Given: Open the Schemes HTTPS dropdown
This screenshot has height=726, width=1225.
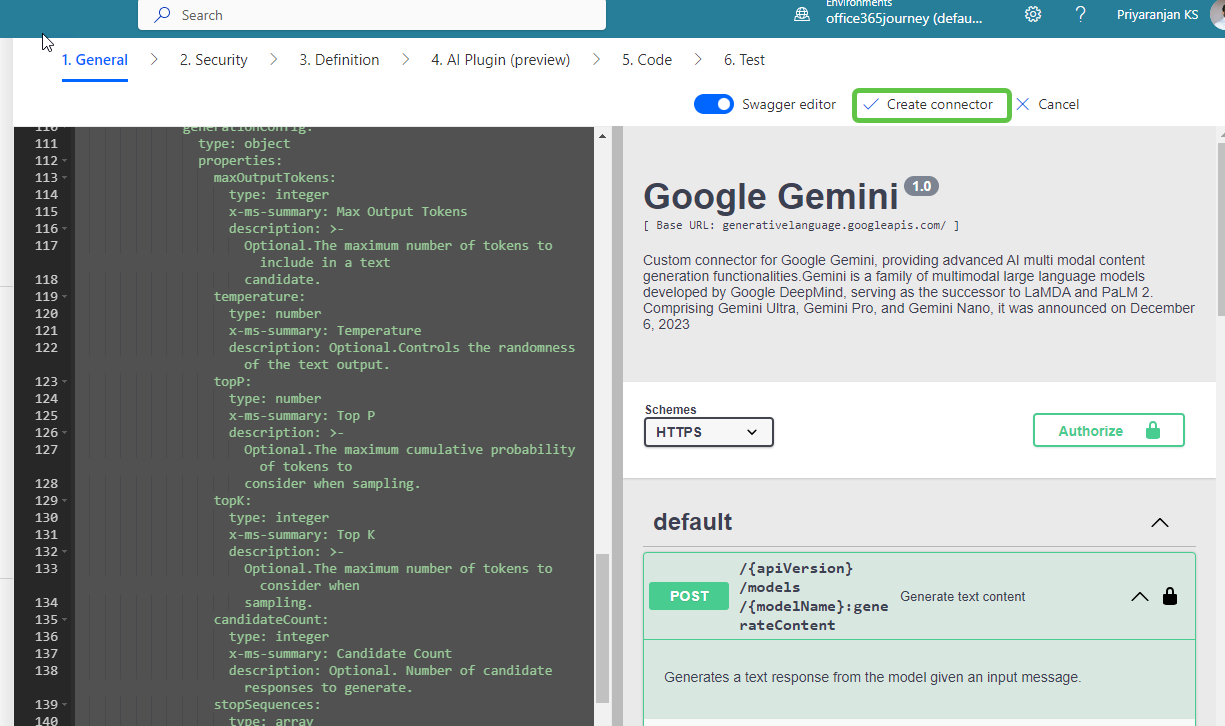Looking at the screenshot, I should pyautogui.click(x=708, y=432).
